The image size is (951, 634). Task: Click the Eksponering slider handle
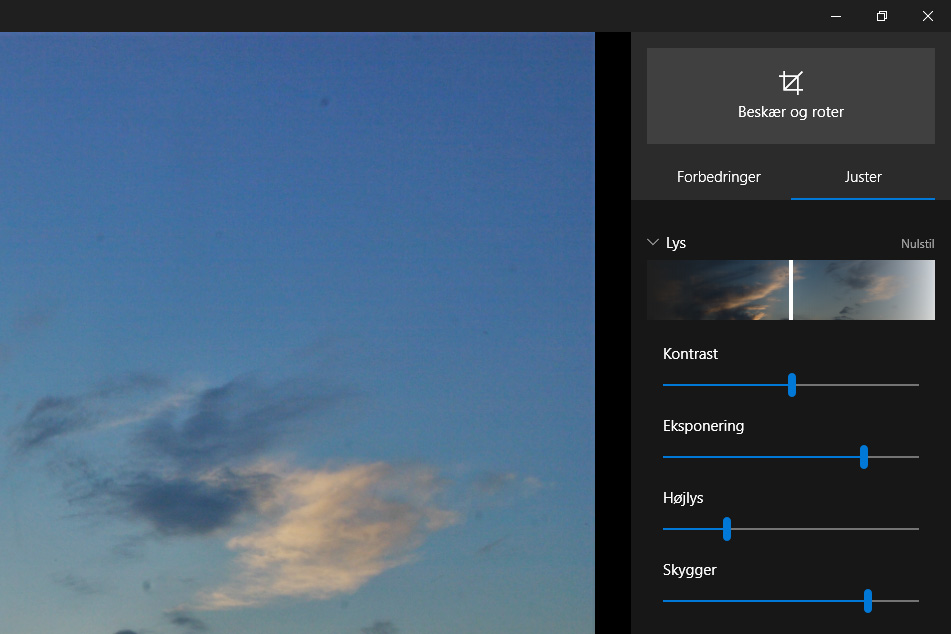(864, 457)
